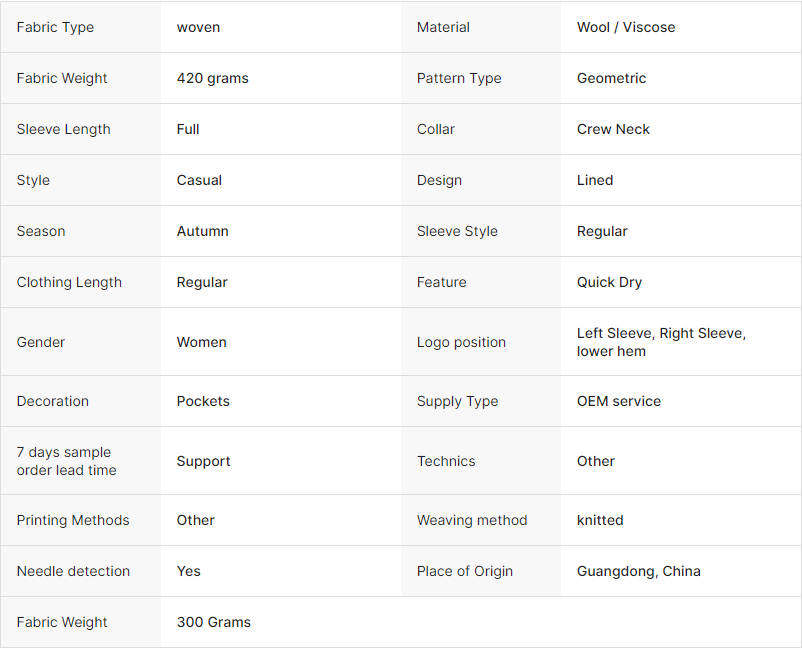Click the "Sleeve Length" label

pos(63,129)
